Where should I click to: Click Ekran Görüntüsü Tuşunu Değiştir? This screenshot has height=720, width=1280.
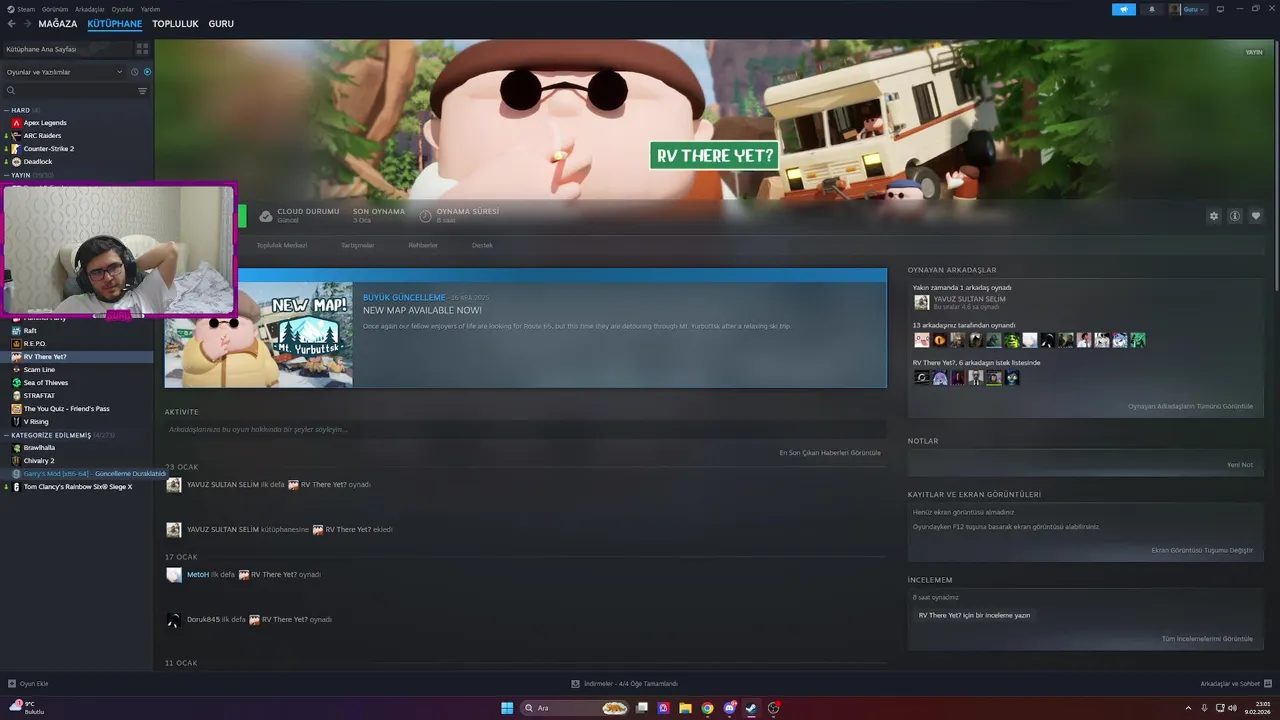coord(1202,550)
